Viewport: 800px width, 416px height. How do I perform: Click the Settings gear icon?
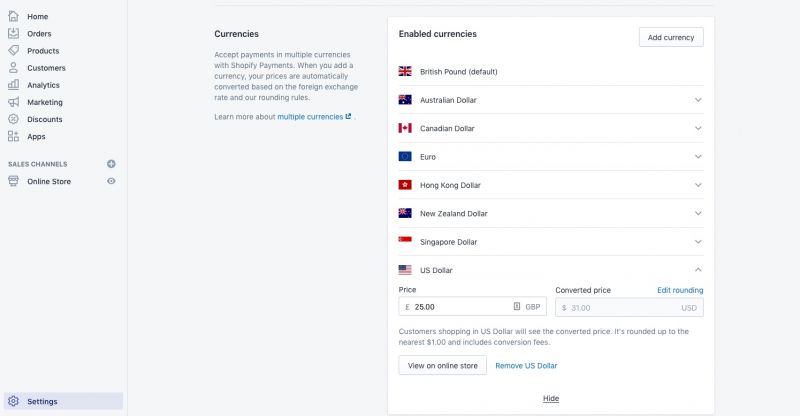(x=14, y=401)
